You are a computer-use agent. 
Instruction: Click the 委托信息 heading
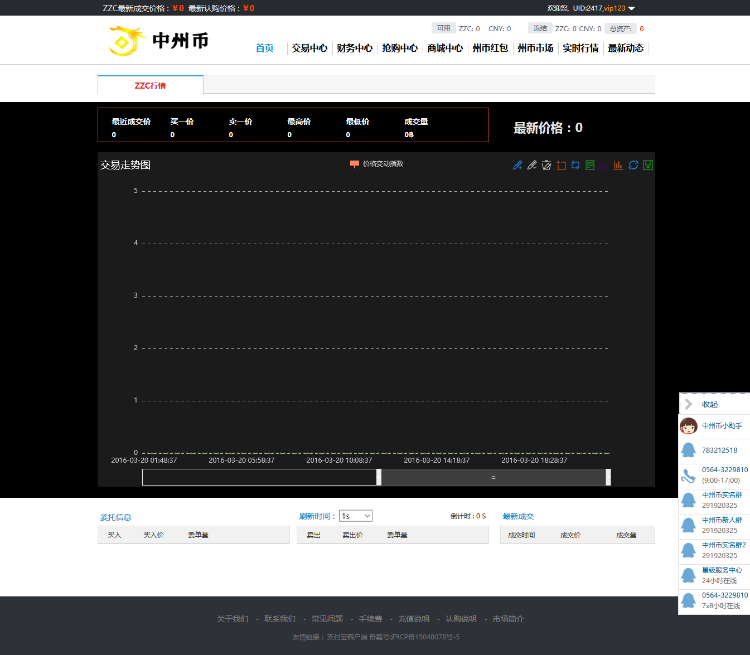click(115, 517)
